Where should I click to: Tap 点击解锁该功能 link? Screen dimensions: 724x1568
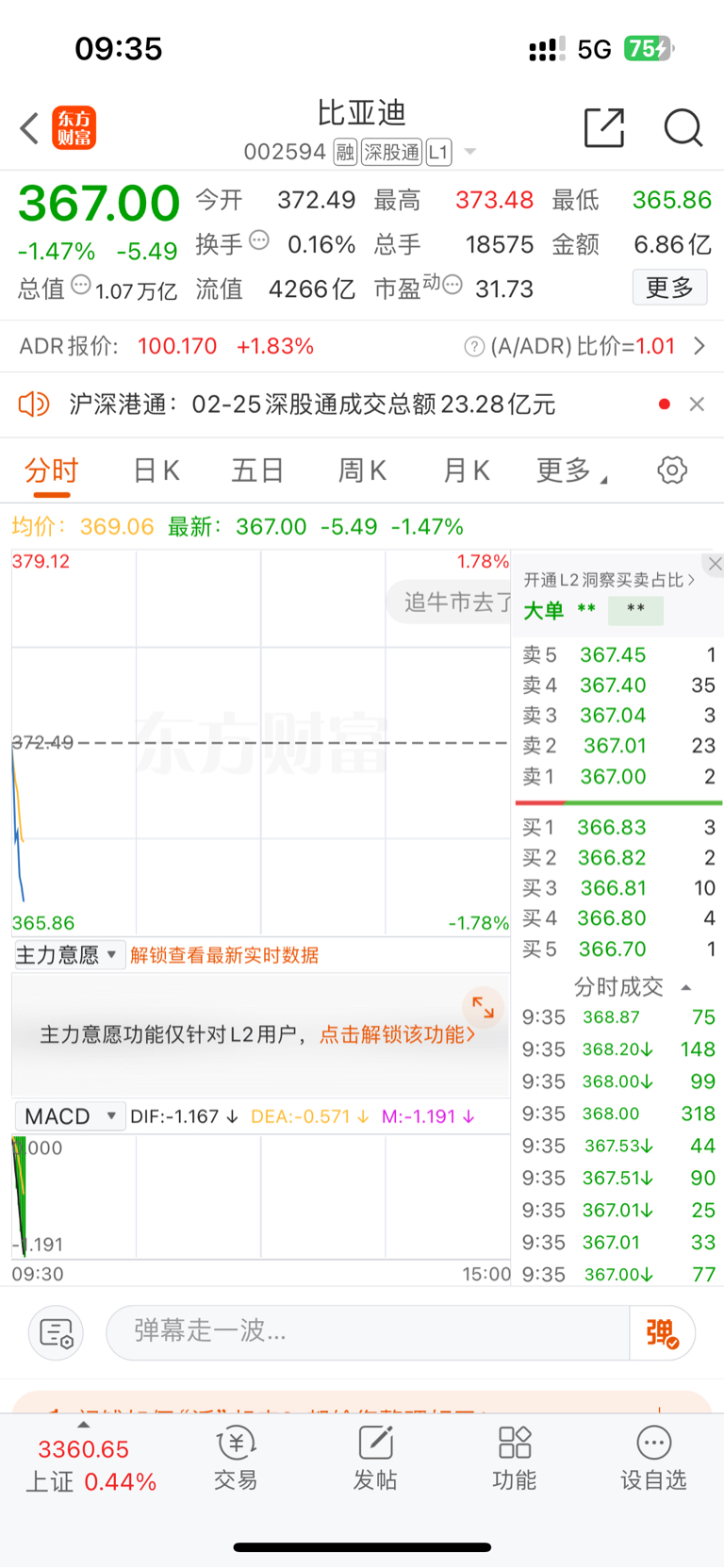tap(397, 1034)
